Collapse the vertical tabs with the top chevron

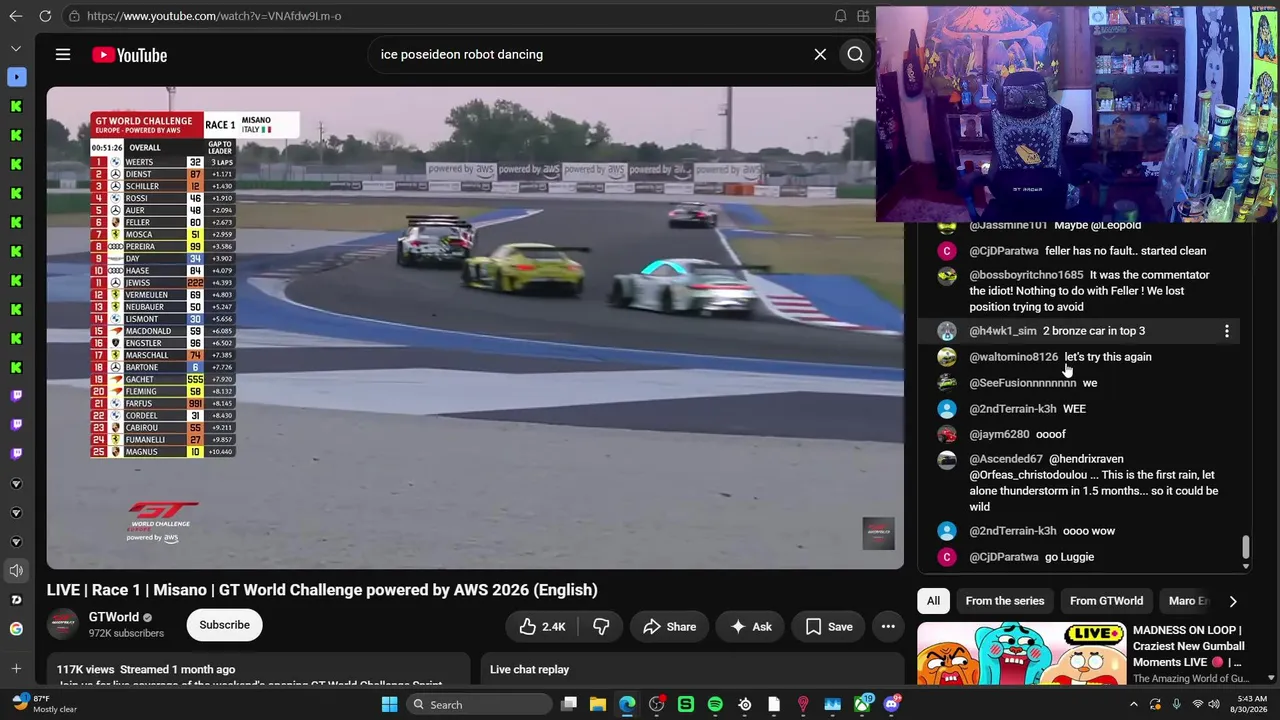point(16,48)
